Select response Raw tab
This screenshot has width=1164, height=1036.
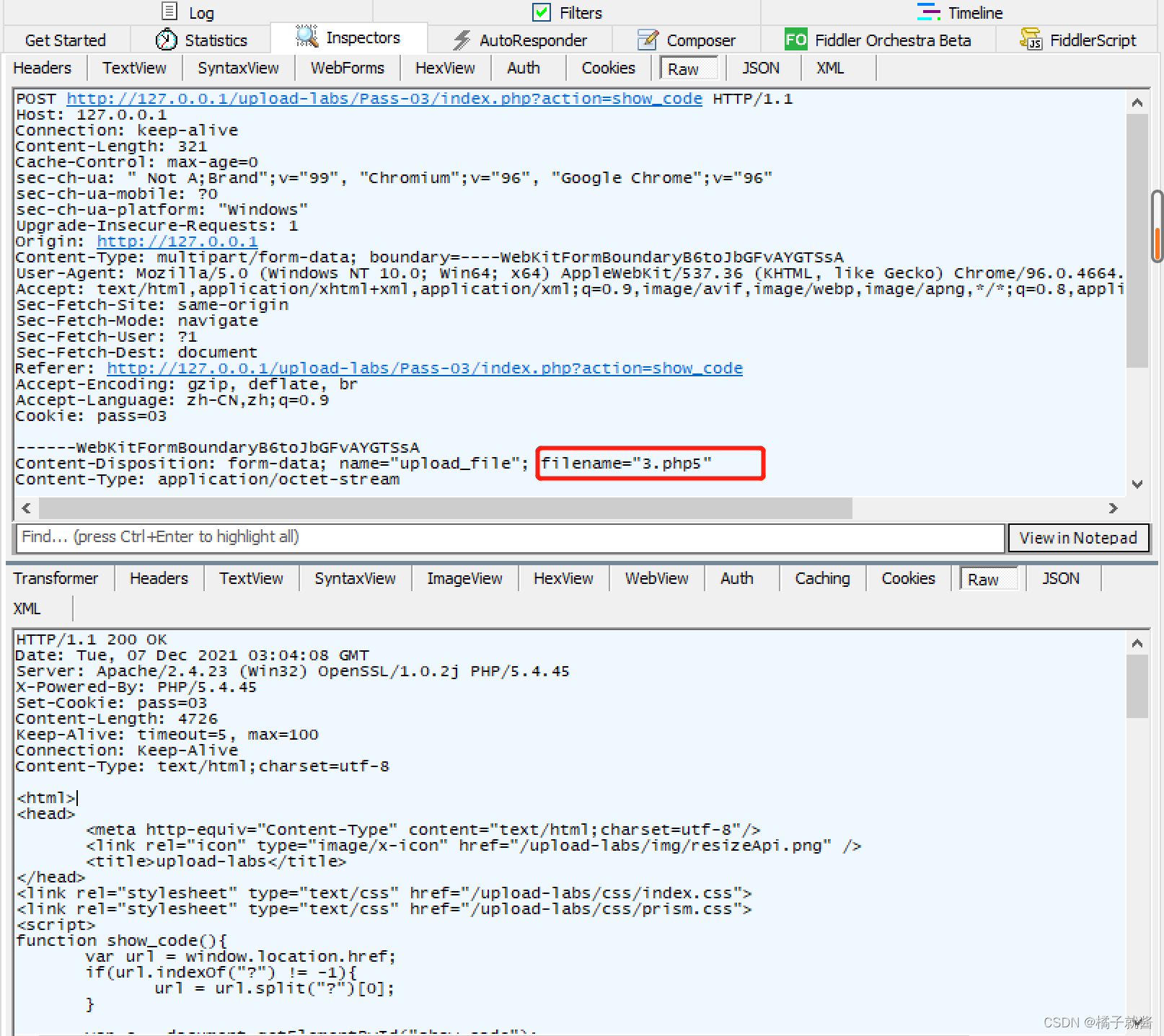(989, 579)
